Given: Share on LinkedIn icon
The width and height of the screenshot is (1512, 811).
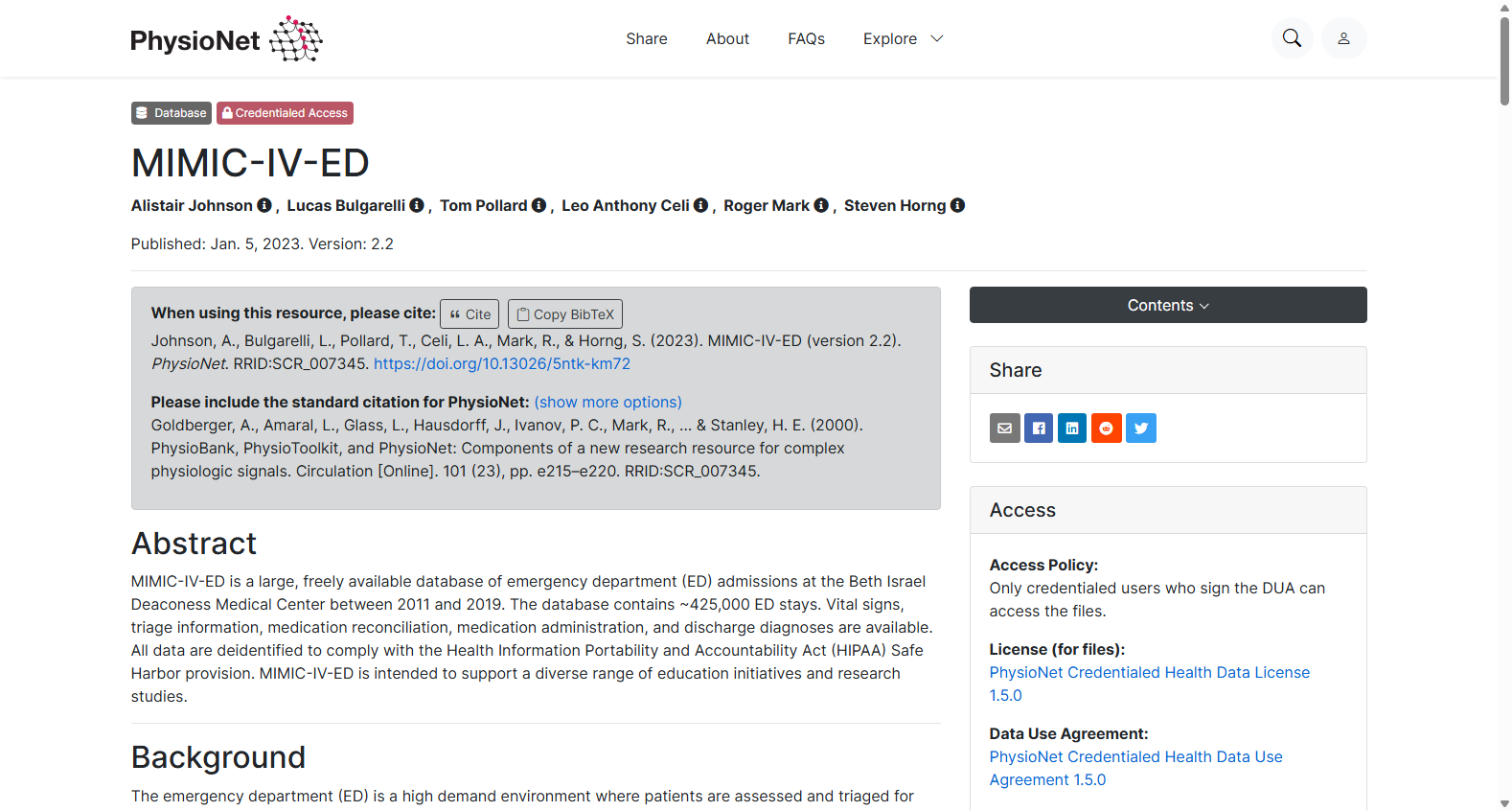Looking at the screenshot, I should pyautogui.click(x=1072, y=428).
